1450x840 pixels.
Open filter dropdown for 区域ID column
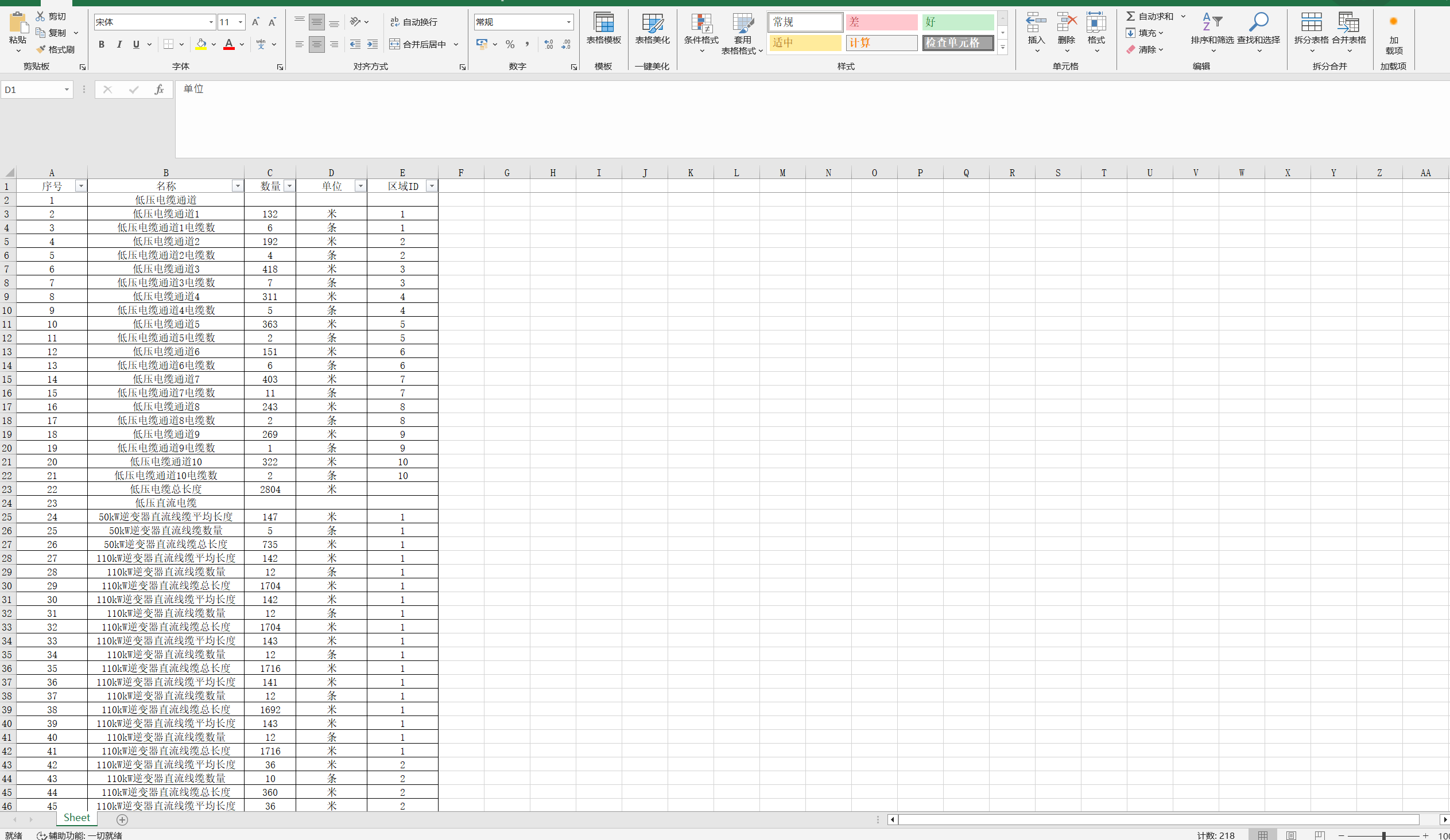(432, 186)
